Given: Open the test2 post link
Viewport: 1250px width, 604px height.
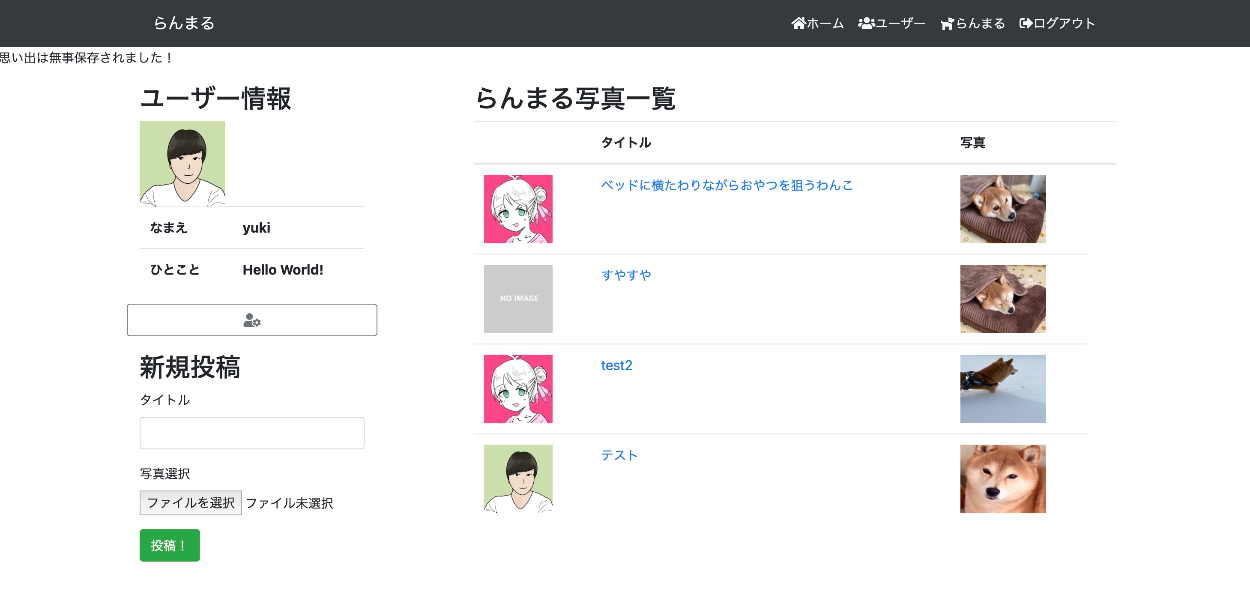Looking at the screenshot, I should pyautogui.click(x=616, y=365).
